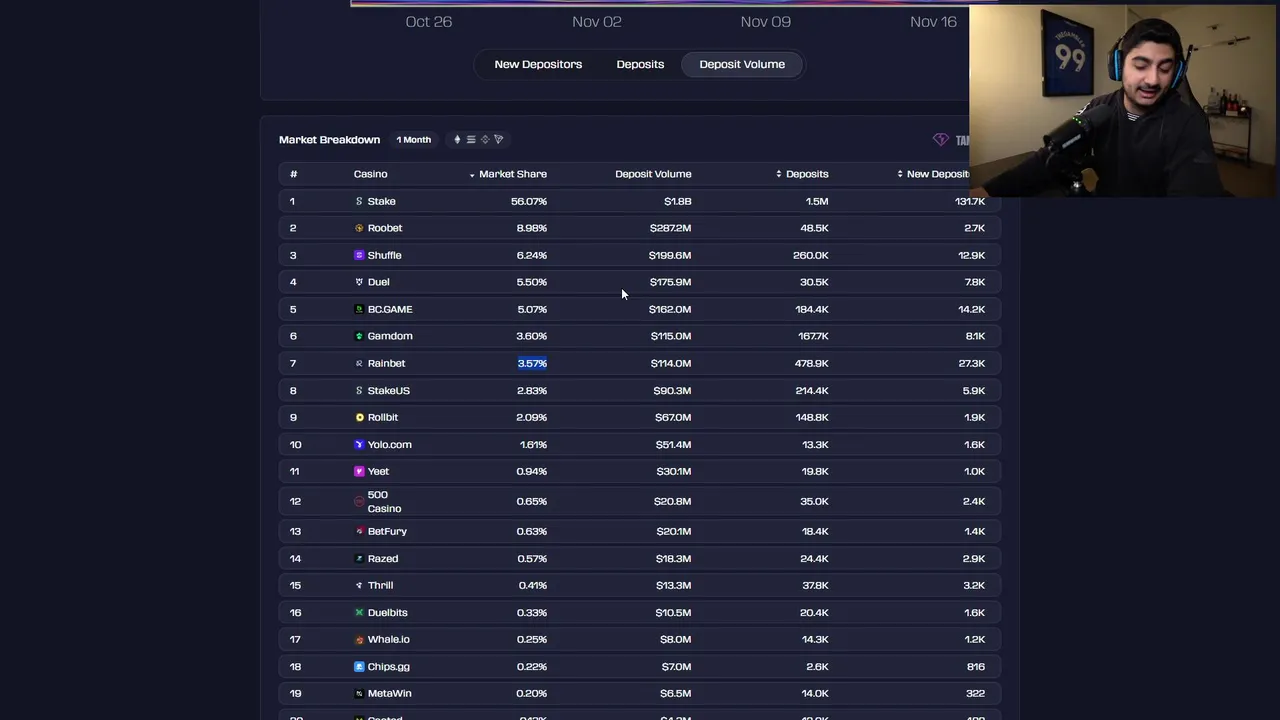This screenshot has width=1280, height=720.
Task: Click the Thrill logo icon
Action: coord(359,585)
